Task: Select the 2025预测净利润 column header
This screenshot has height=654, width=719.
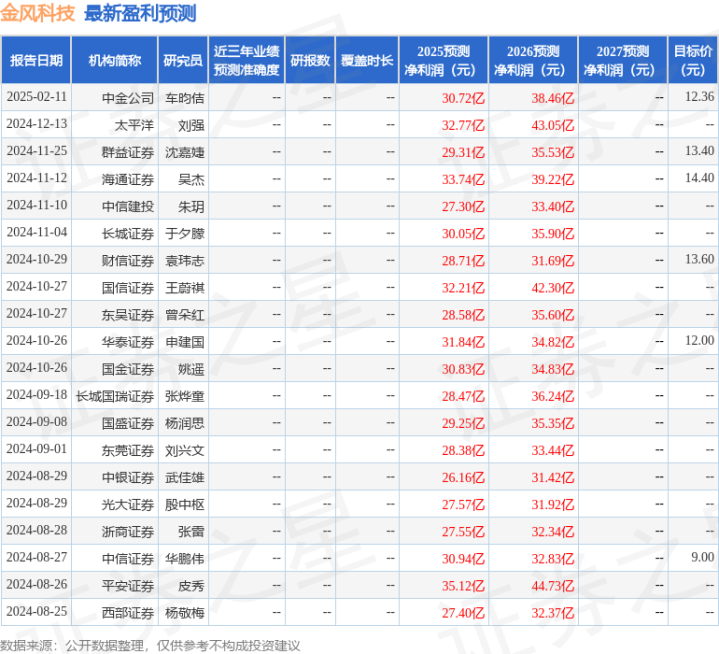Action: coord(443,60)
